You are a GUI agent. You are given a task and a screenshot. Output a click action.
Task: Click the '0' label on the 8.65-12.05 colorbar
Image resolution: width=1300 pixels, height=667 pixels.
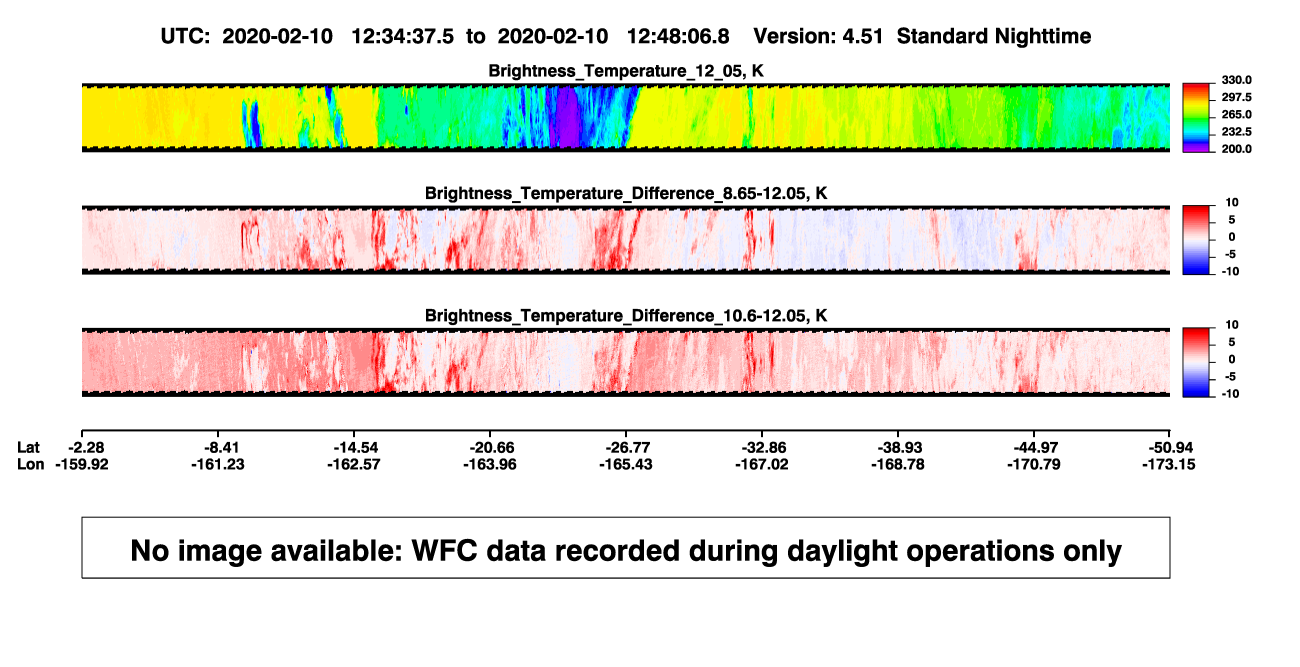1230,237
